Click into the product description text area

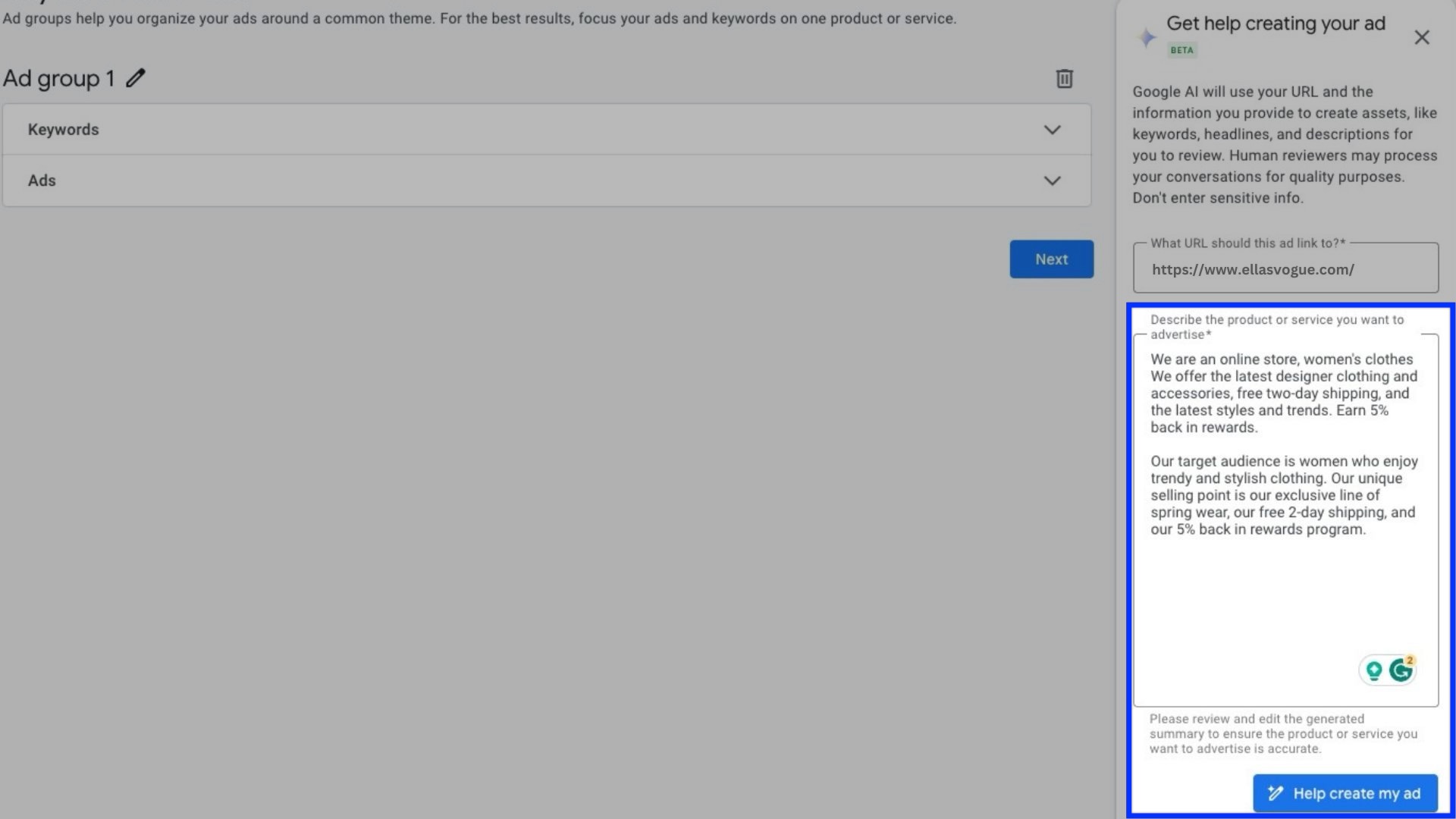(x=1285, y=520)
